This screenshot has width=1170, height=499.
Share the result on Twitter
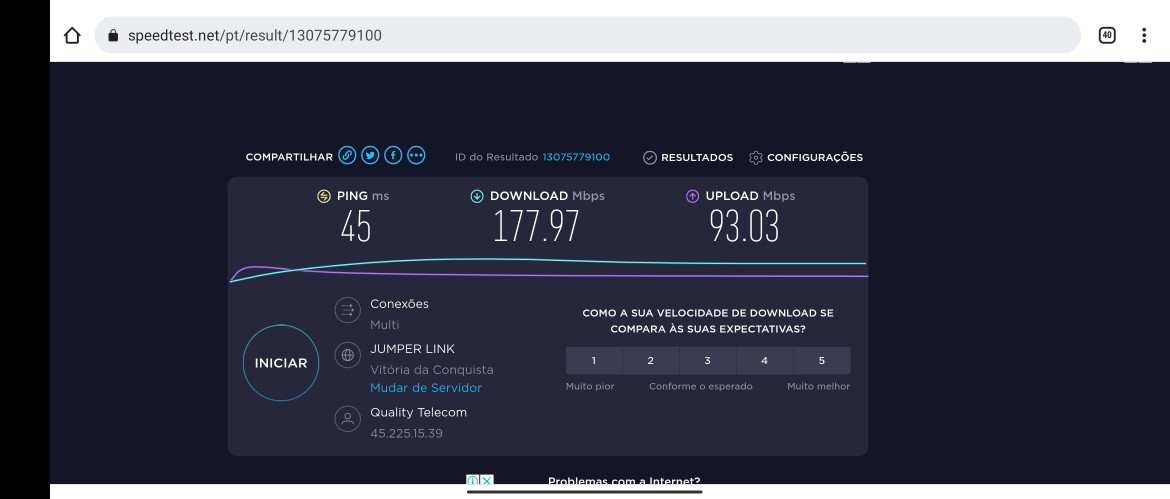[x=370, y=156]
